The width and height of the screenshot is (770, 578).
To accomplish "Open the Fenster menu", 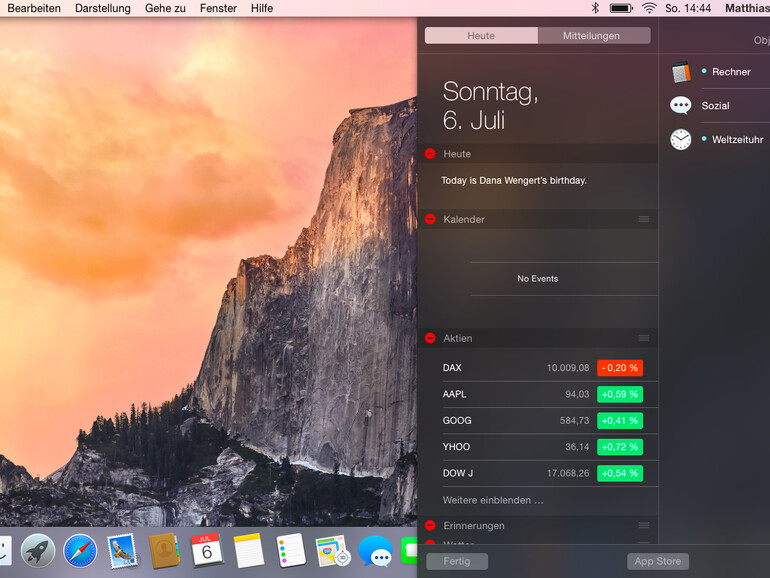I will click(x=218, y=8).
